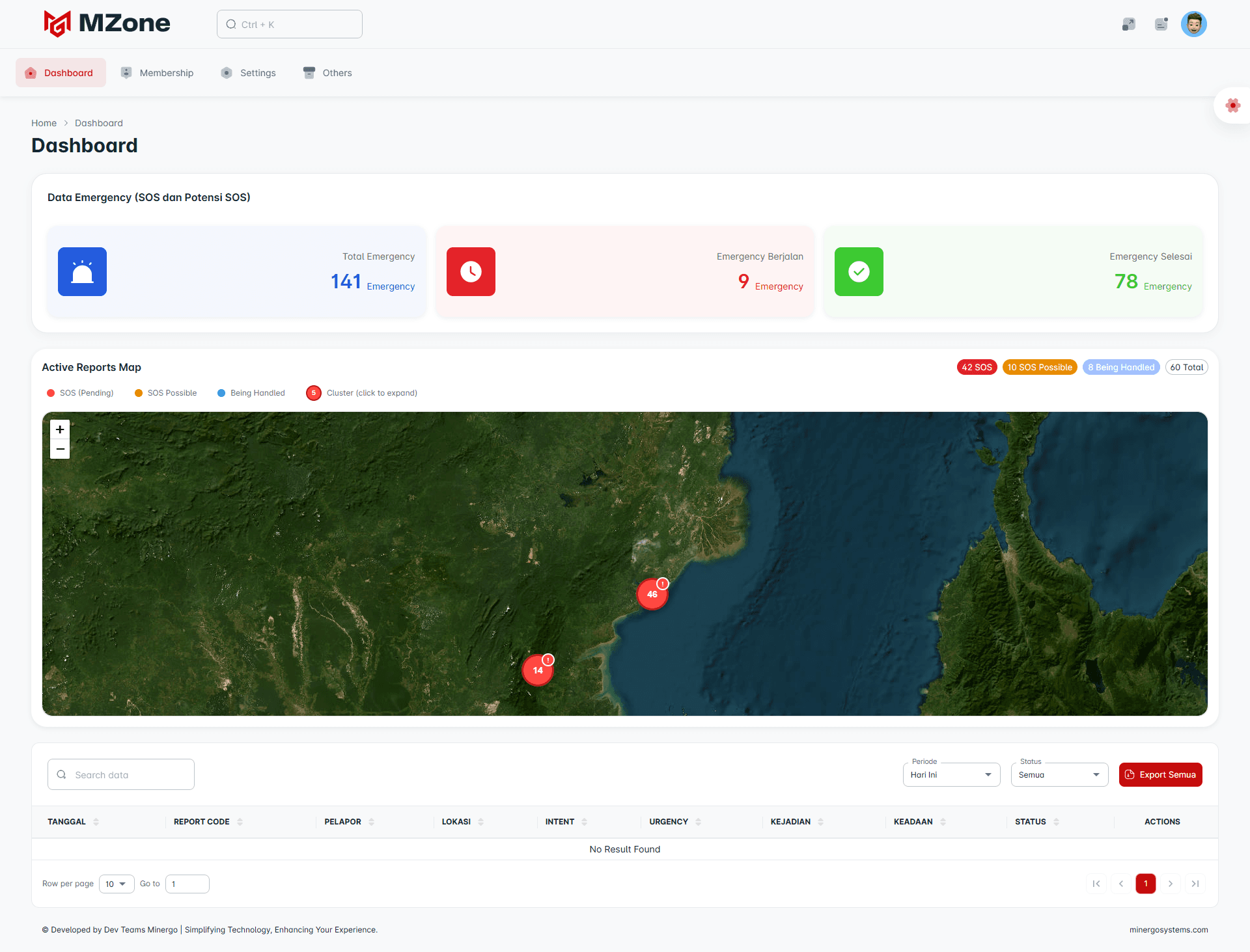Open the user avatar profile menu
This screenshot has height=952, width=1250.
coord(1194,24)
